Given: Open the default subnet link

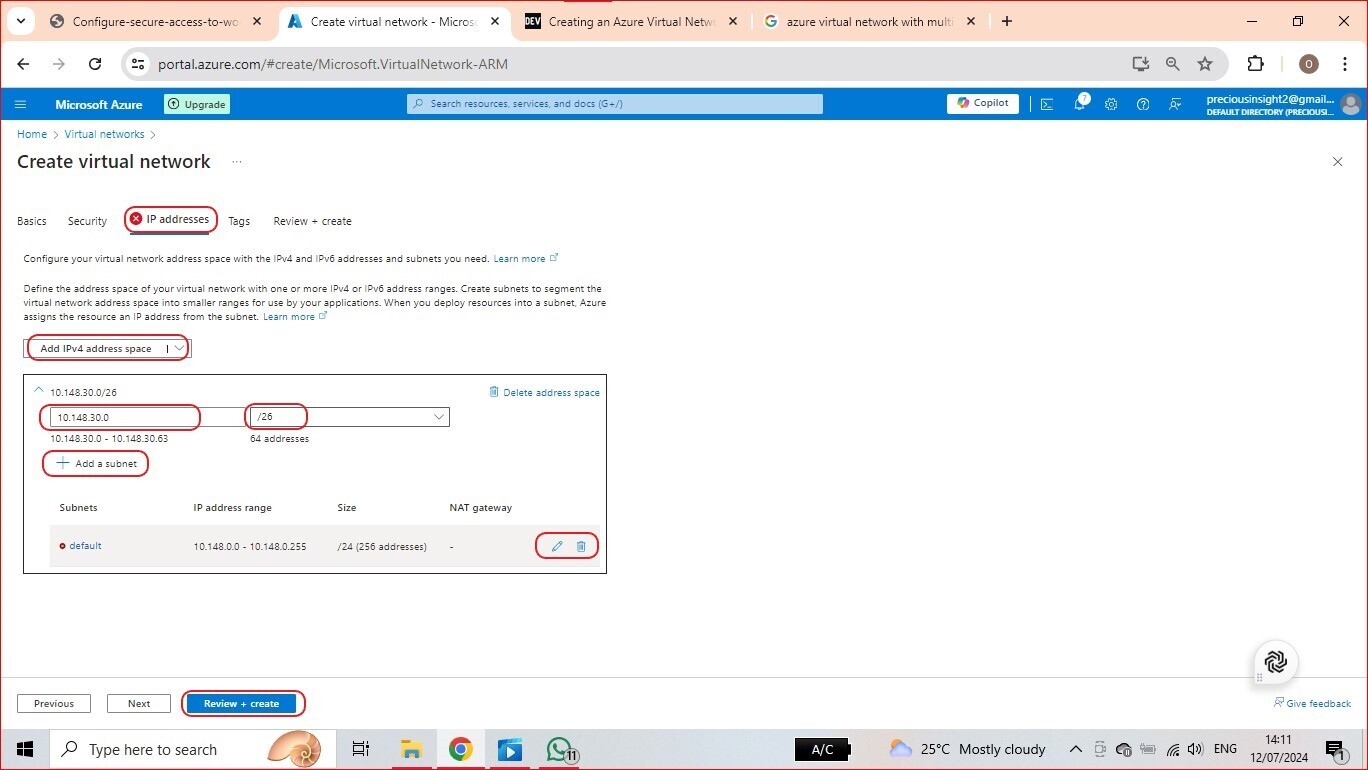Looking at the screenshot, I should (86, 546).
